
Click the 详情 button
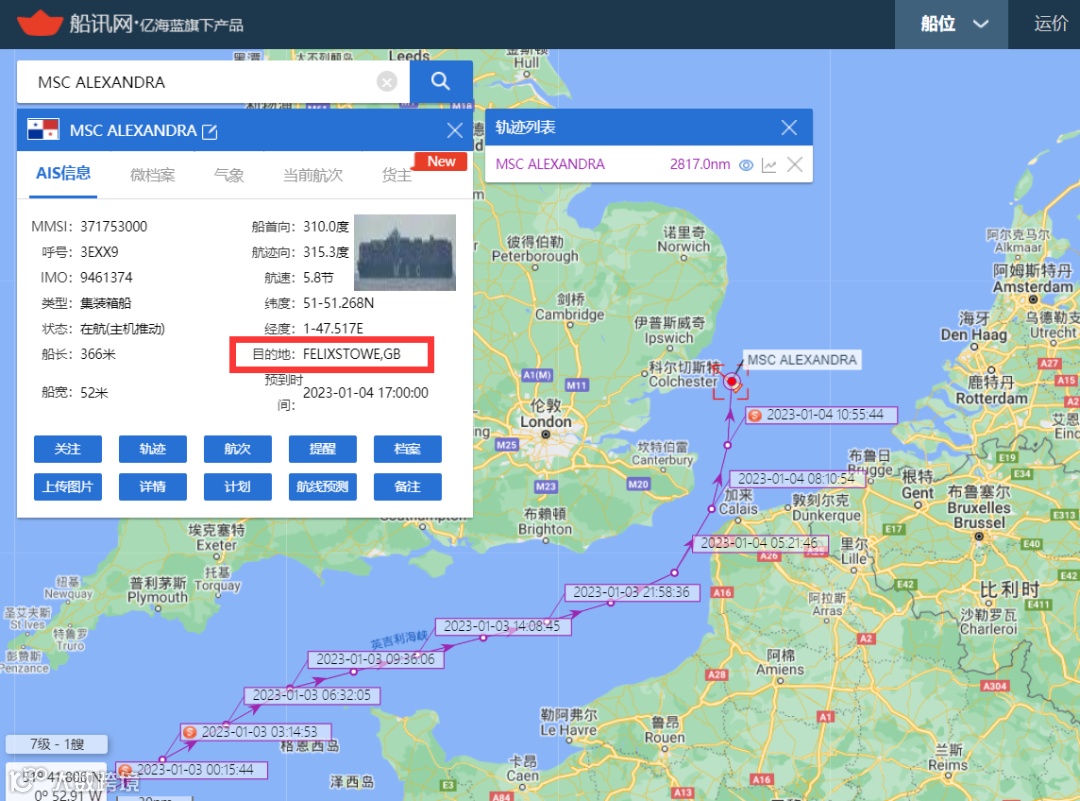point(152,487)
